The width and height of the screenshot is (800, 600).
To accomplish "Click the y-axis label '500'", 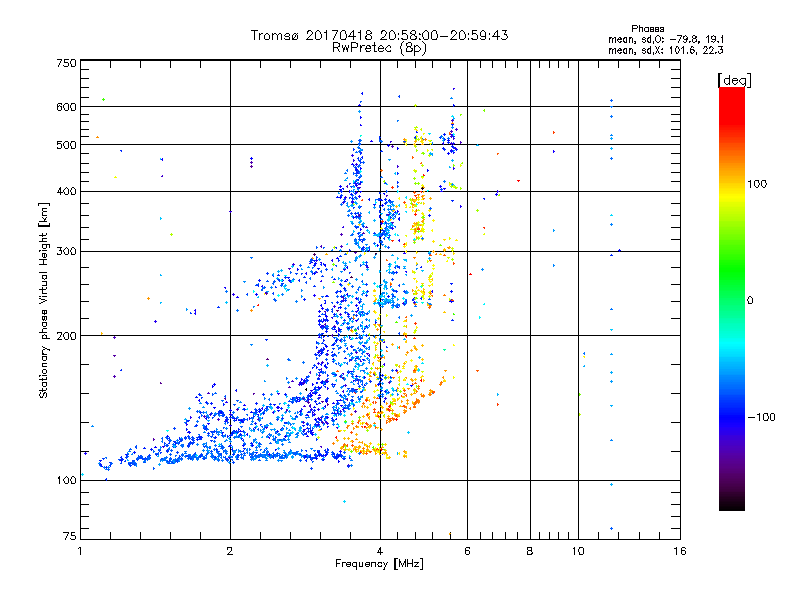I will pos(67,145).
